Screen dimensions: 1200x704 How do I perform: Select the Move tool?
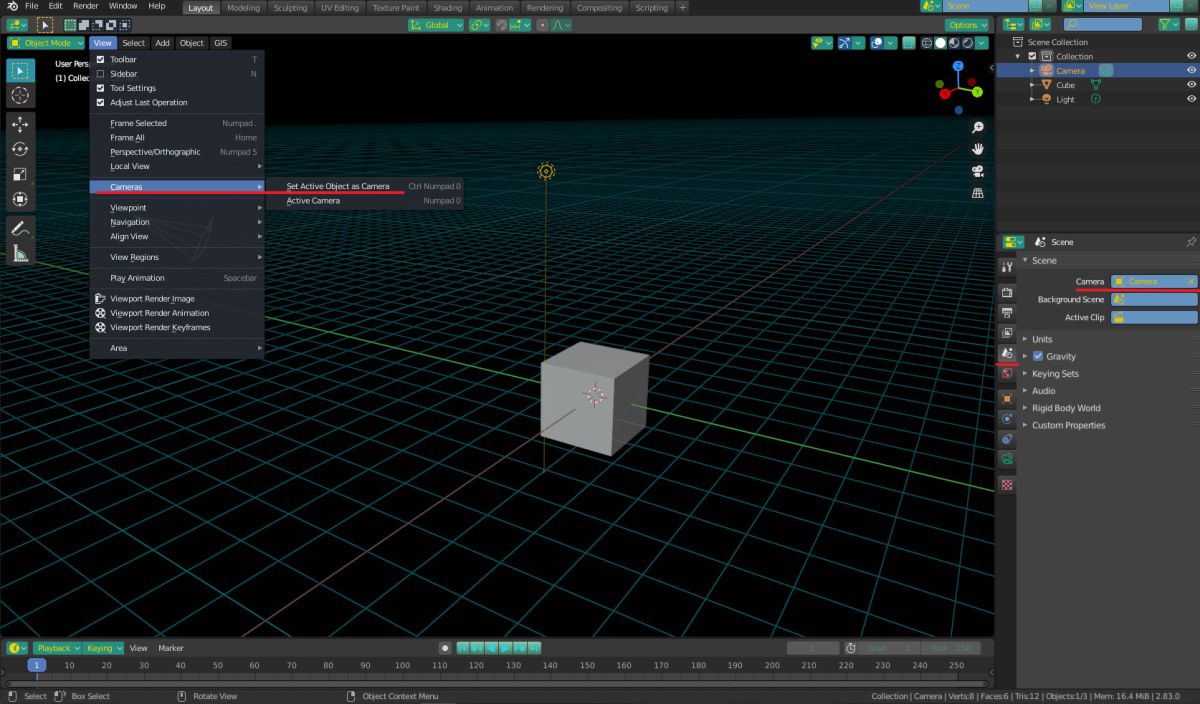point(20,124)
